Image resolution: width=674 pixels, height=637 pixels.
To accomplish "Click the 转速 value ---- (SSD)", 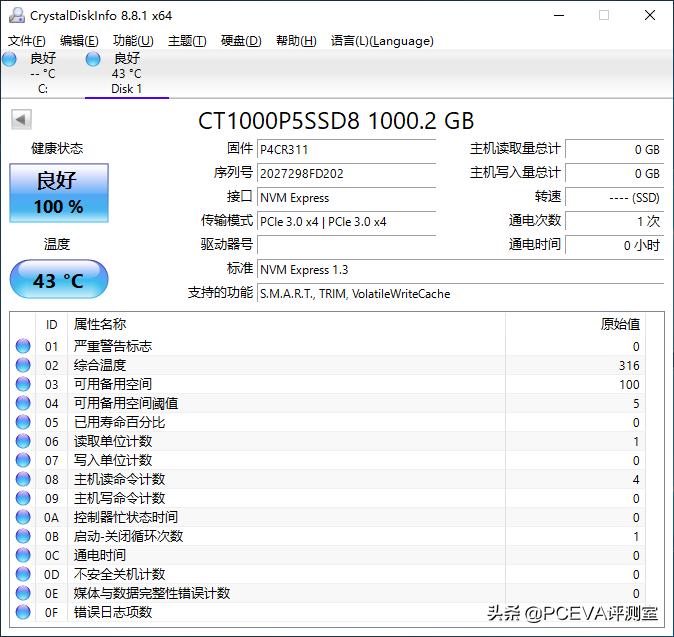I will point(615,198).
